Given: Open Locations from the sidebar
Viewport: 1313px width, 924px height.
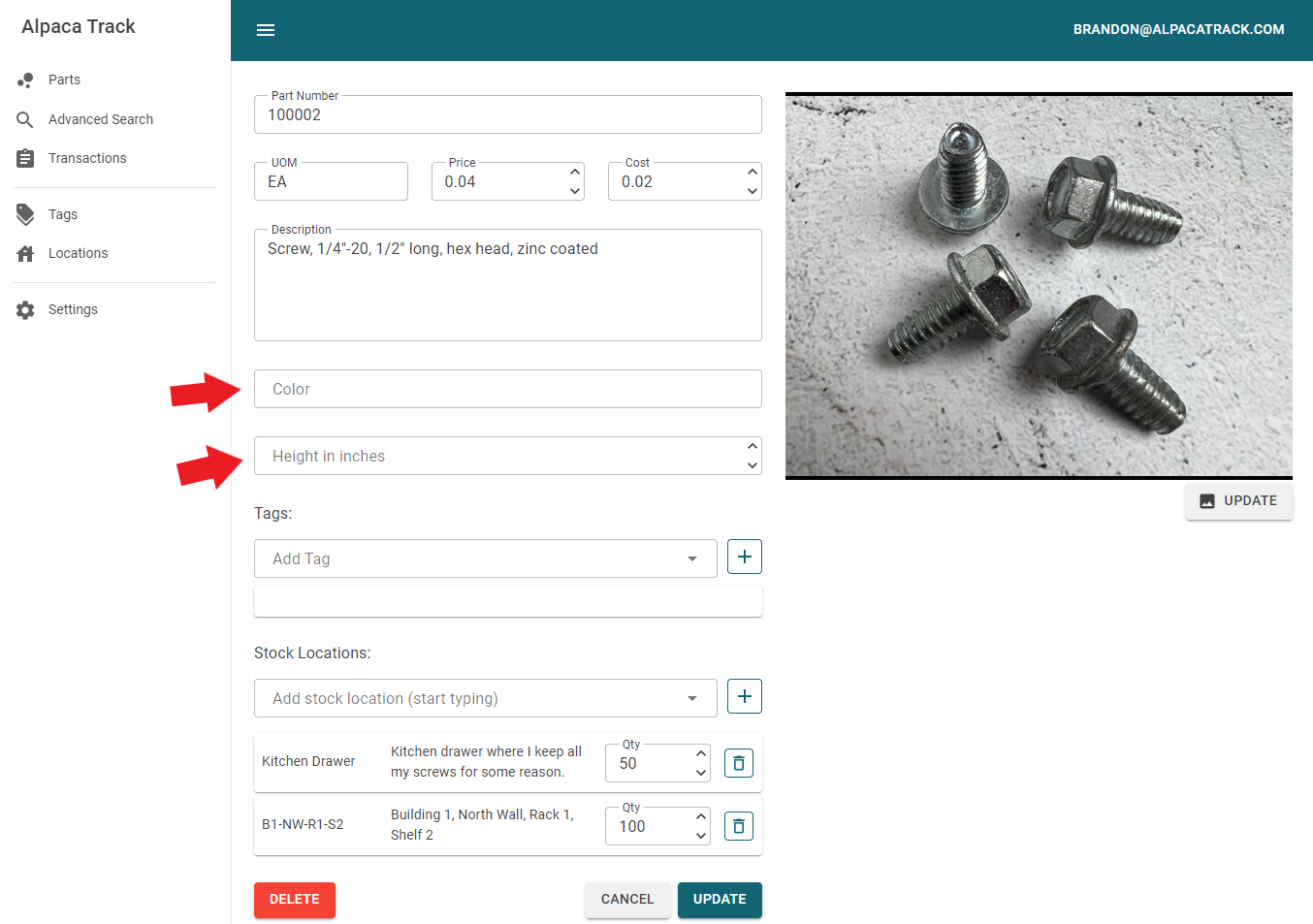Looking at the screenshot, I should coord(78,253).
